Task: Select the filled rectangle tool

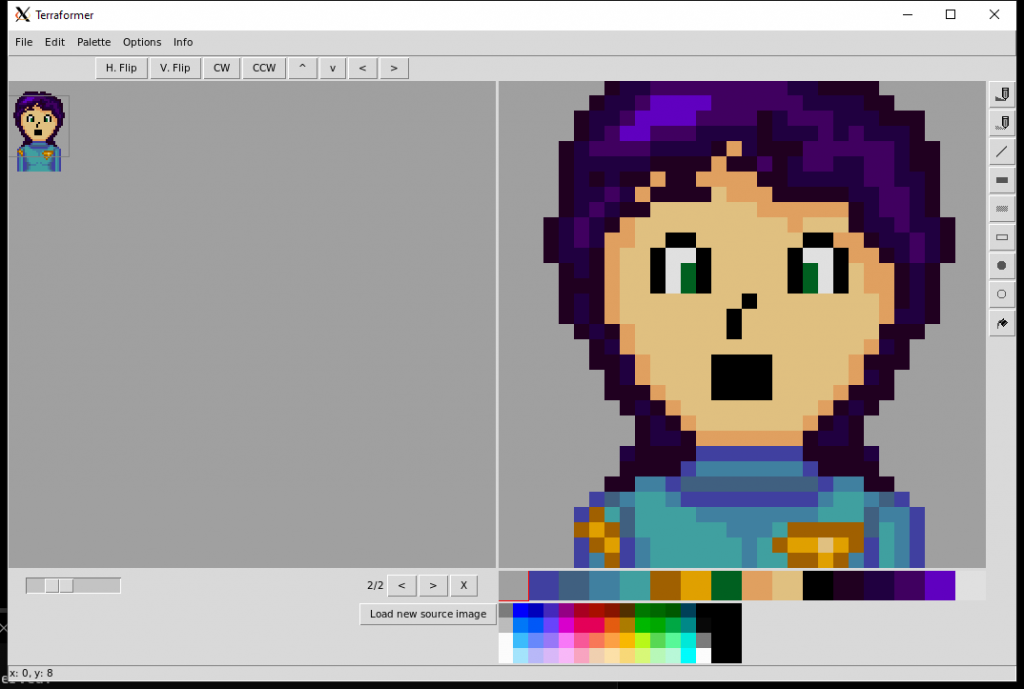Action: (x=1002, y=180)
